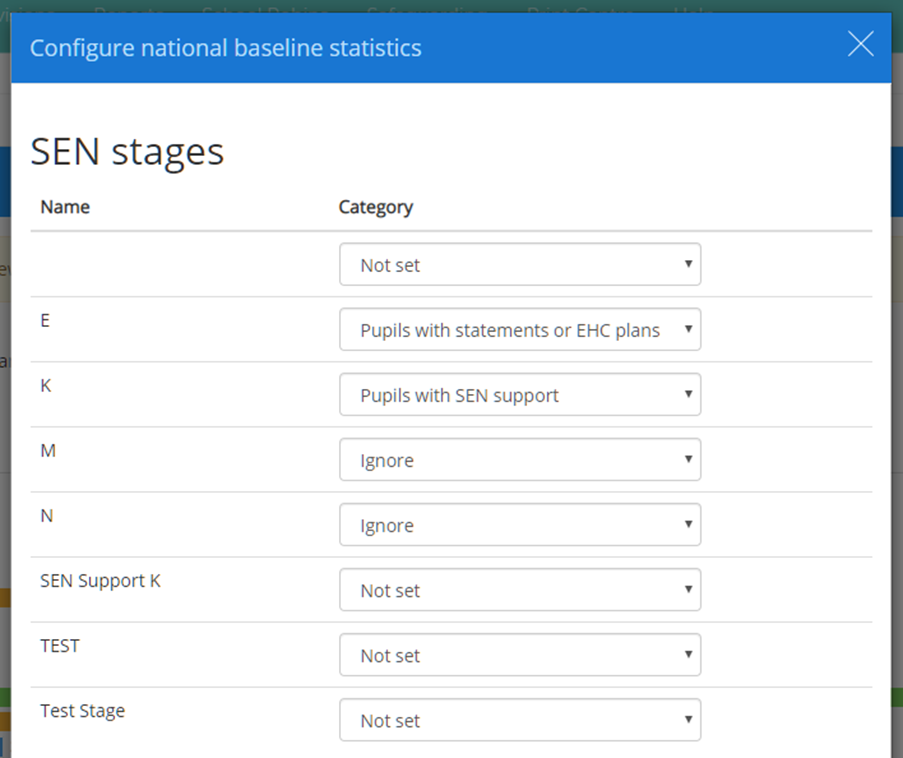Open the category dropdown for stage E
Screen dimensions: 903x758
pyautogui.click(x=520, y=329)
